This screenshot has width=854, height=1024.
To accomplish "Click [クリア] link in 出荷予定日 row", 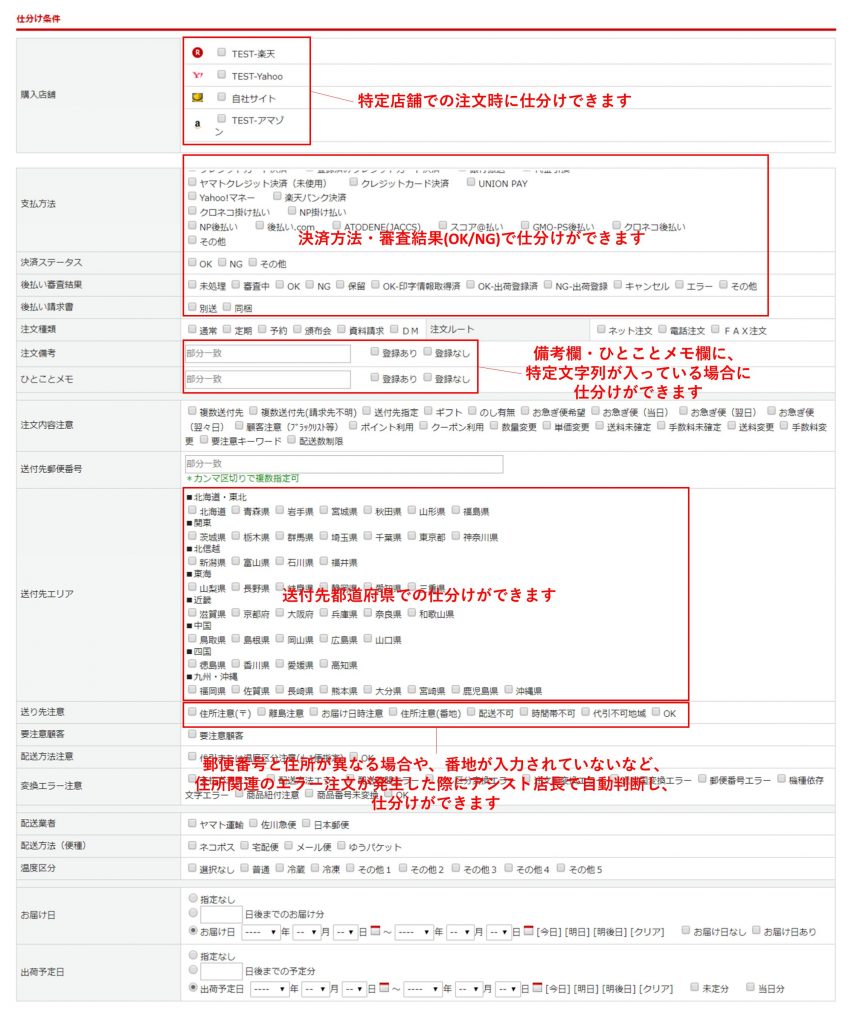I will pyautogui.click(x=656, y=989).
